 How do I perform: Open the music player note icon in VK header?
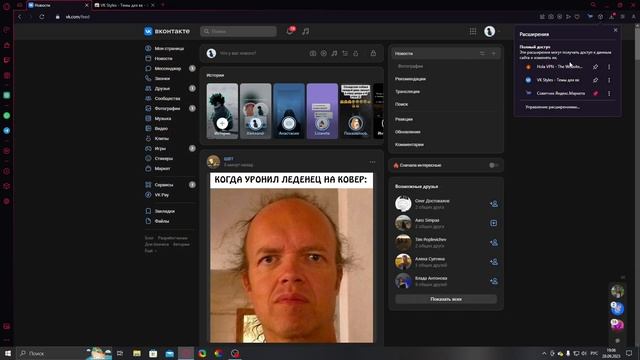pyautogui.click(x=306, y=31)
